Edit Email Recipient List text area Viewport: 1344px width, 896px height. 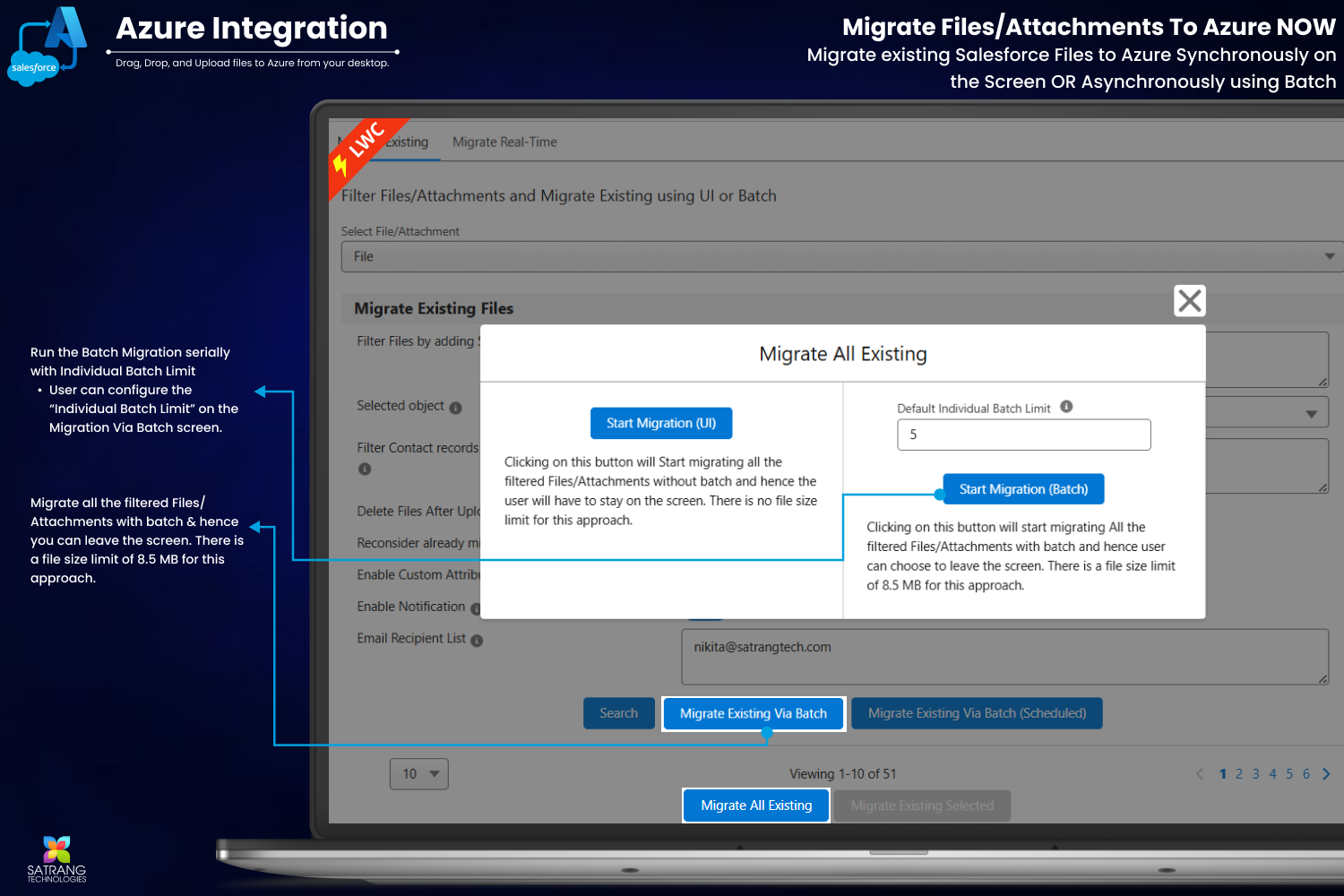click(x=1004, y=657)
